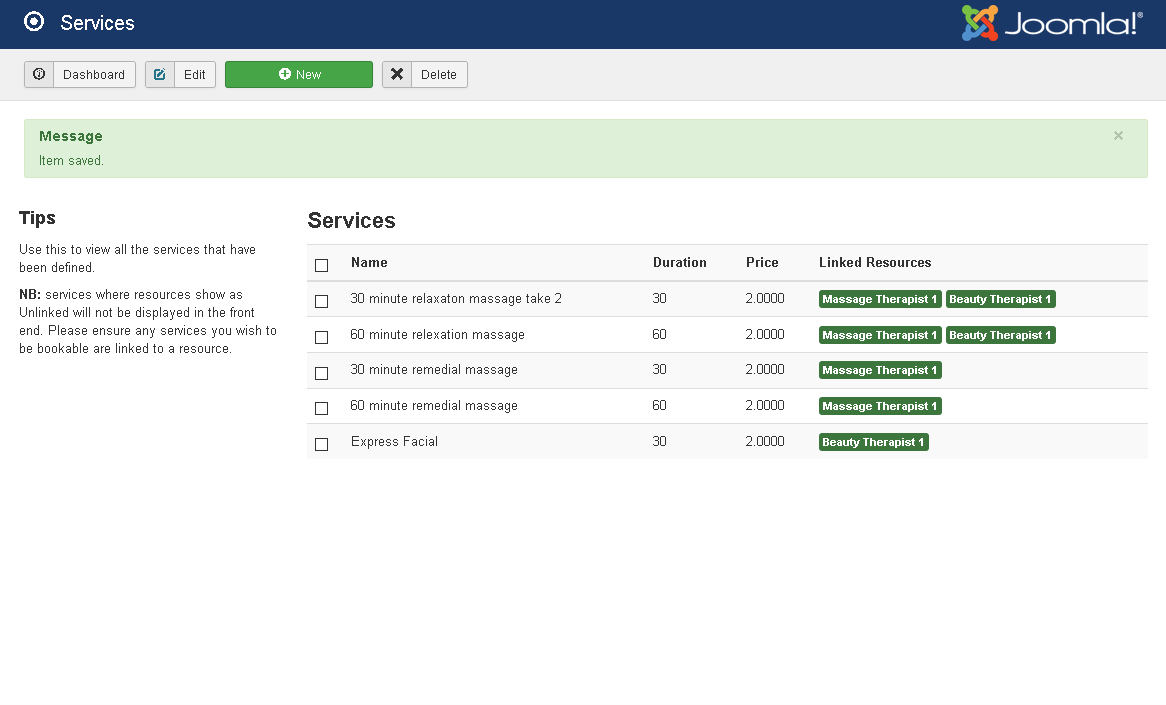
Task: Click Massage Therapist 1 badge in 30 minute remedial row
Action: pyautogui.click(x=880, y=370)
